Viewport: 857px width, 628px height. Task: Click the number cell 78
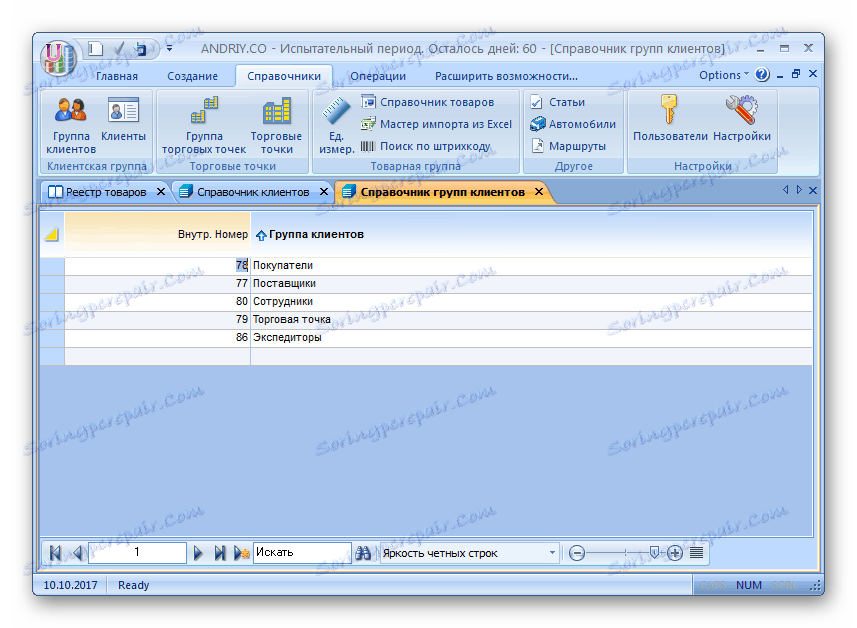click(x=157, y=265)
